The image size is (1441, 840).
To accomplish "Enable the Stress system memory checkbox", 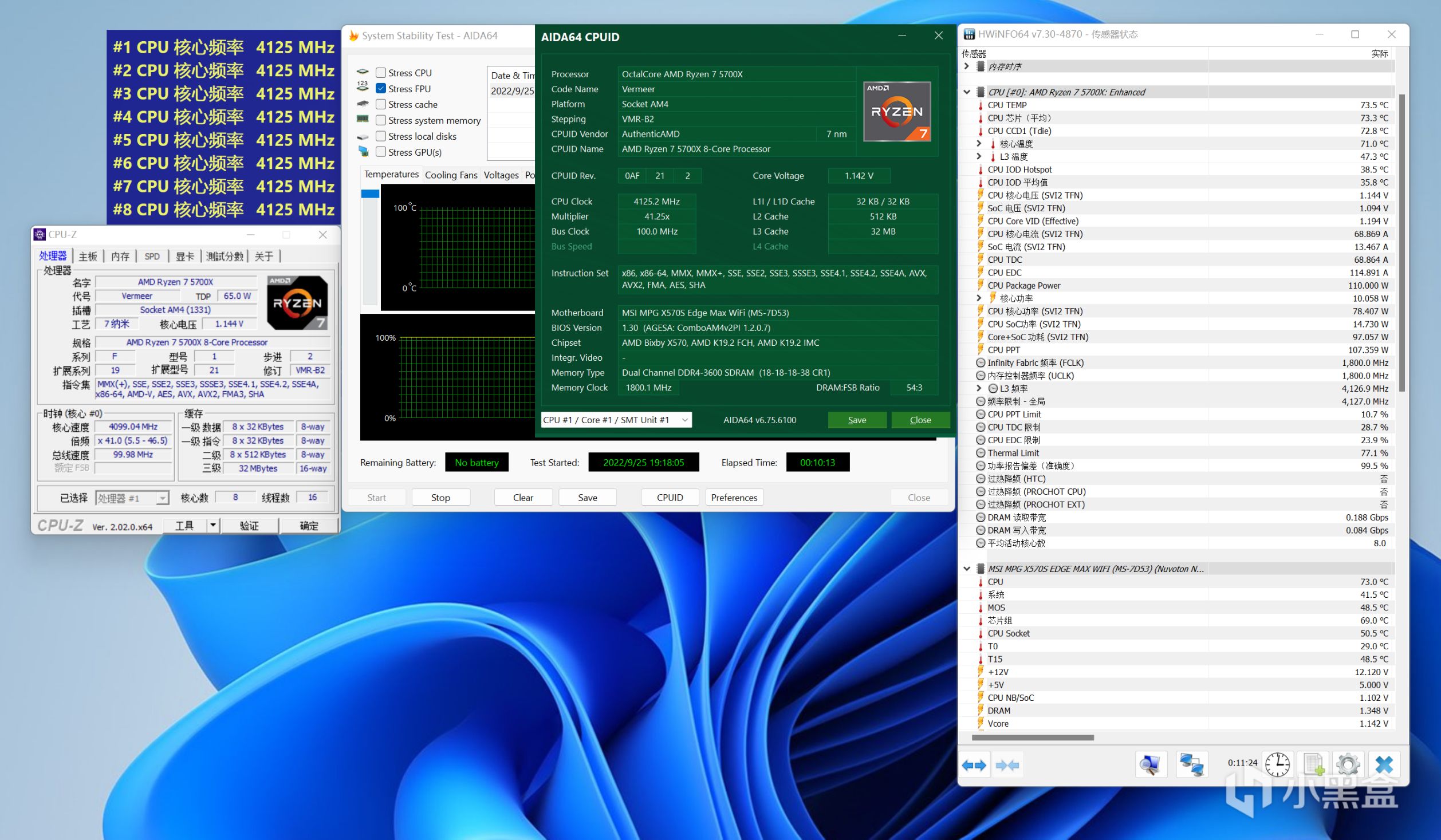I will pos(381,120).
